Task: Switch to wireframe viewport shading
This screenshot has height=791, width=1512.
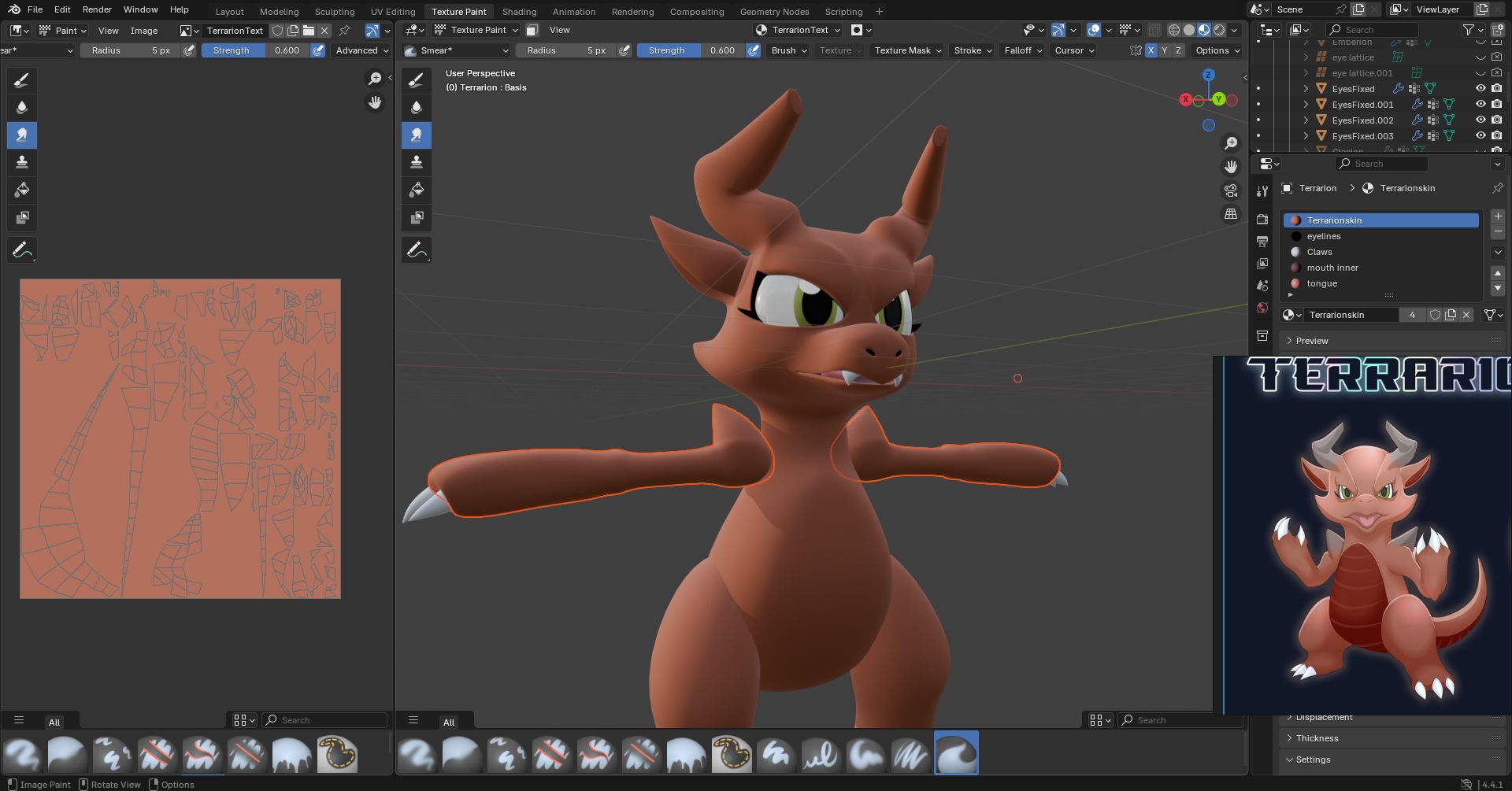Action: point(1173,30)
